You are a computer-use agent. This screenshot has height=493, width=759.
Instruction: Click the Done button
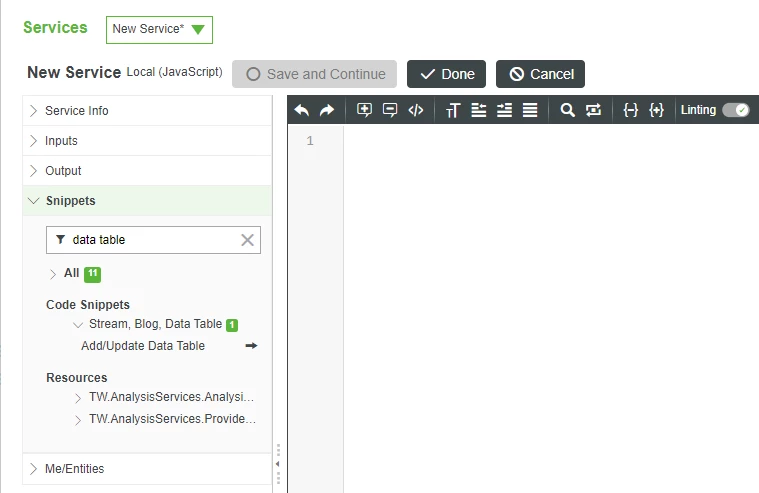click(446, 74)
